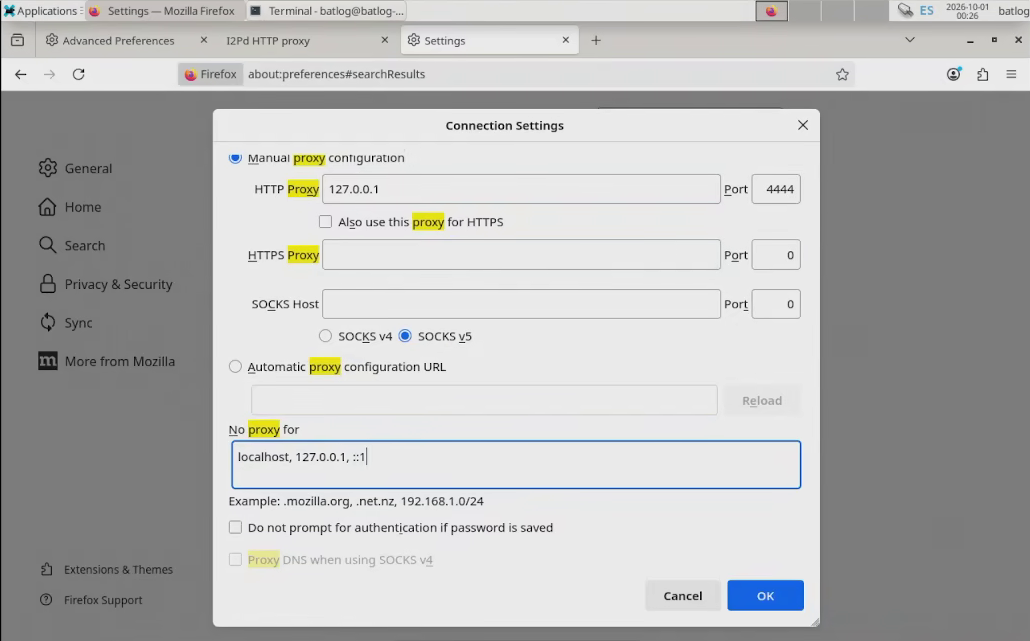Click the SOCKS Host port field
Image resolution: width=1030 pixels, height=641 pixels.
tap(776, 304)
